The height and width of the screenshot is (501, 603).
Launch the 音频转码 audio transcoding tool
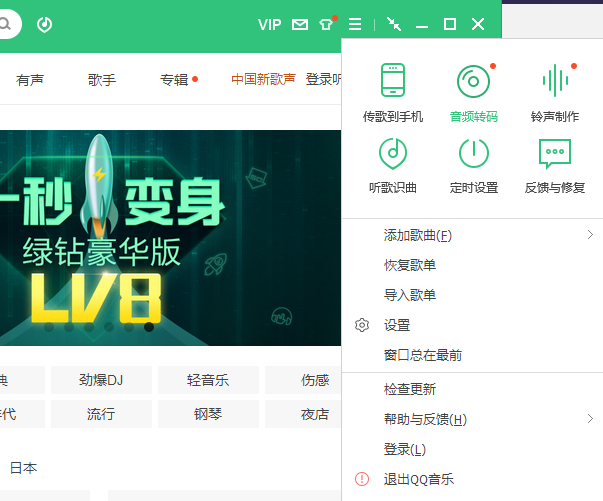[x=473, y=93]
